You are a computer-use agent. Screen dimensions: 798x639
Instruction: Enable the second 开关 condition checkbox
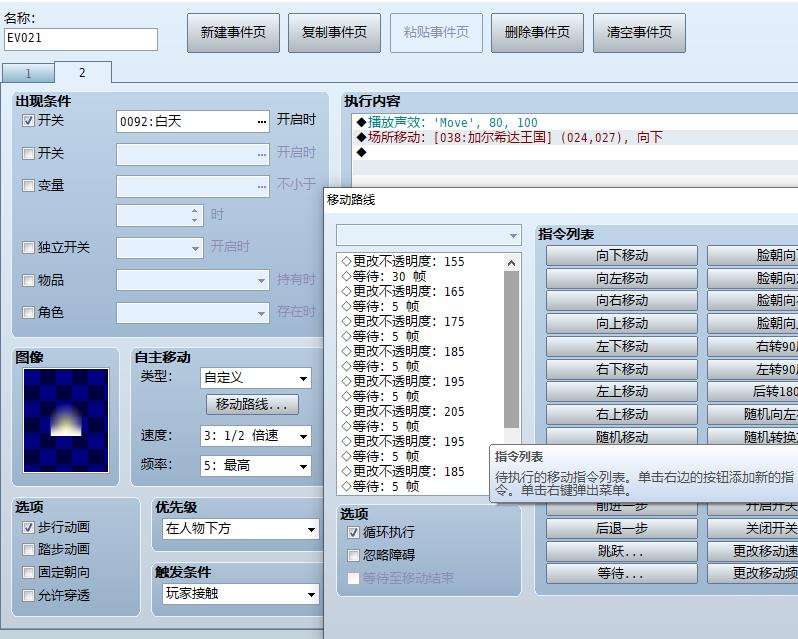pyautogui.click(x=28, y=153)
